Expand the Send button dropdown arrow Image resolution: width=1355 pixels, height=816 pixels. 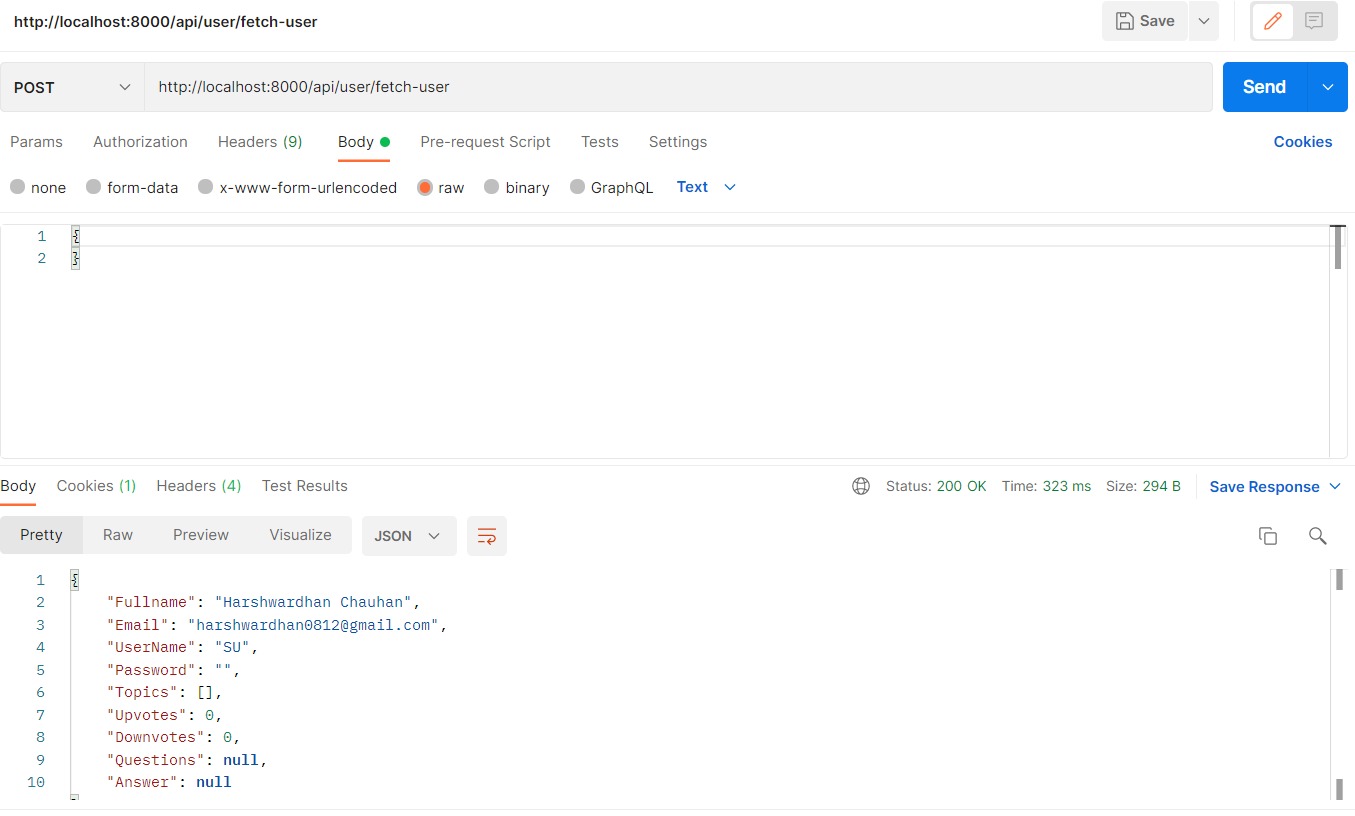pos(1328,87)
